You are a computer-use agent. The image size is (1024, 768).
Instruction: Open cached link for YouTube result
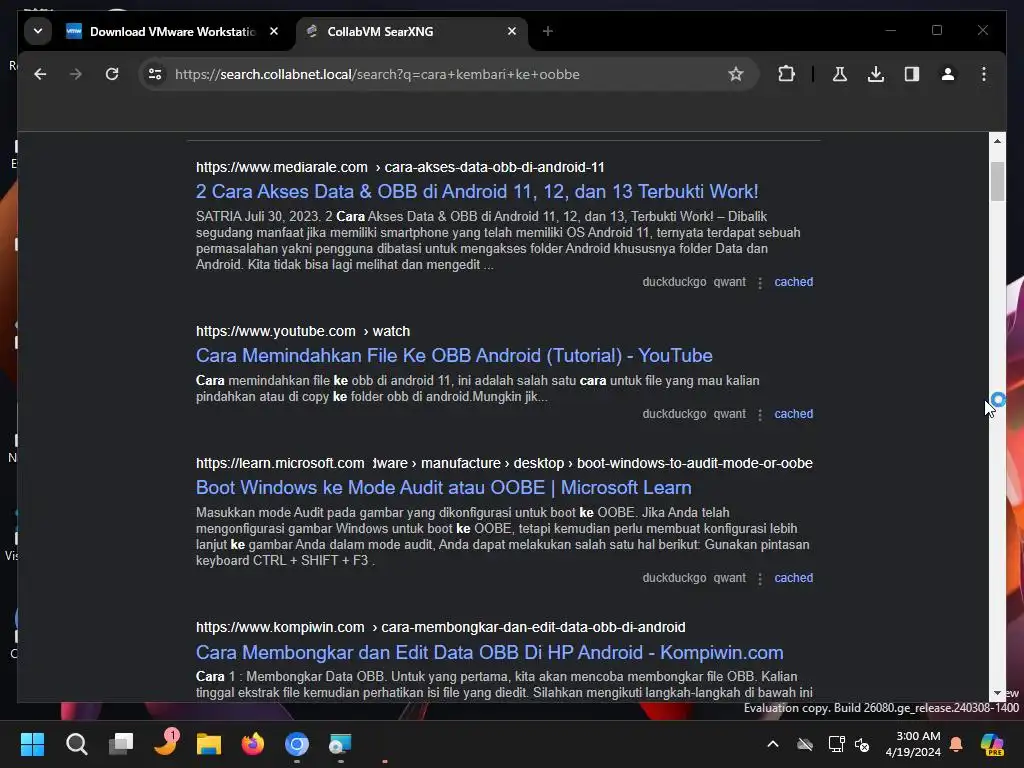point(793,414)
